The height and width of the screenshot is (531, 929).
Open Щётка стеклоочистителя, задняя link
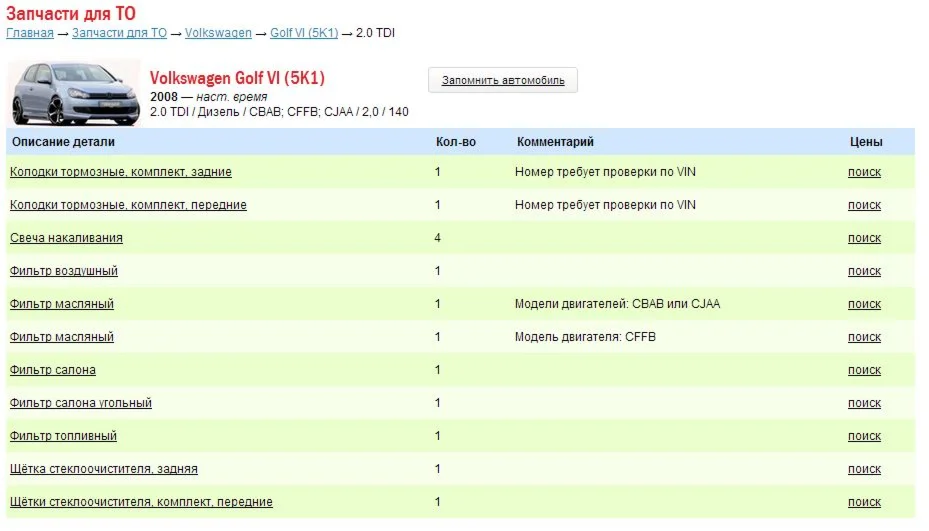(x=104, y=469)
